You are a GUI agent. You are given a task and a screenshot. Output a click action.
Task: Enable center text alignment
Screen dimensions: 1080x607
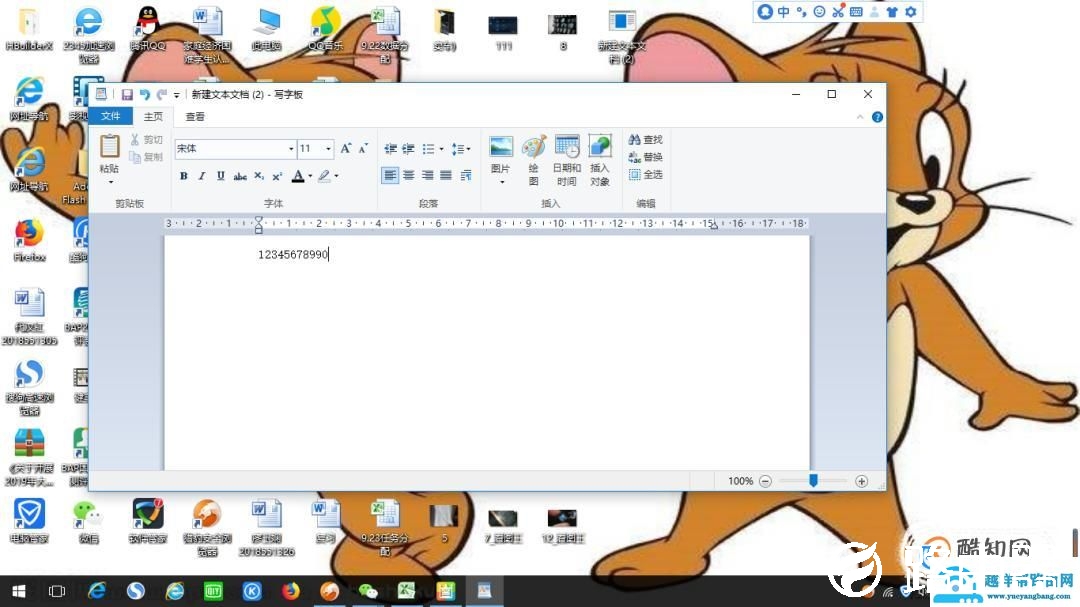coord(408,175)
